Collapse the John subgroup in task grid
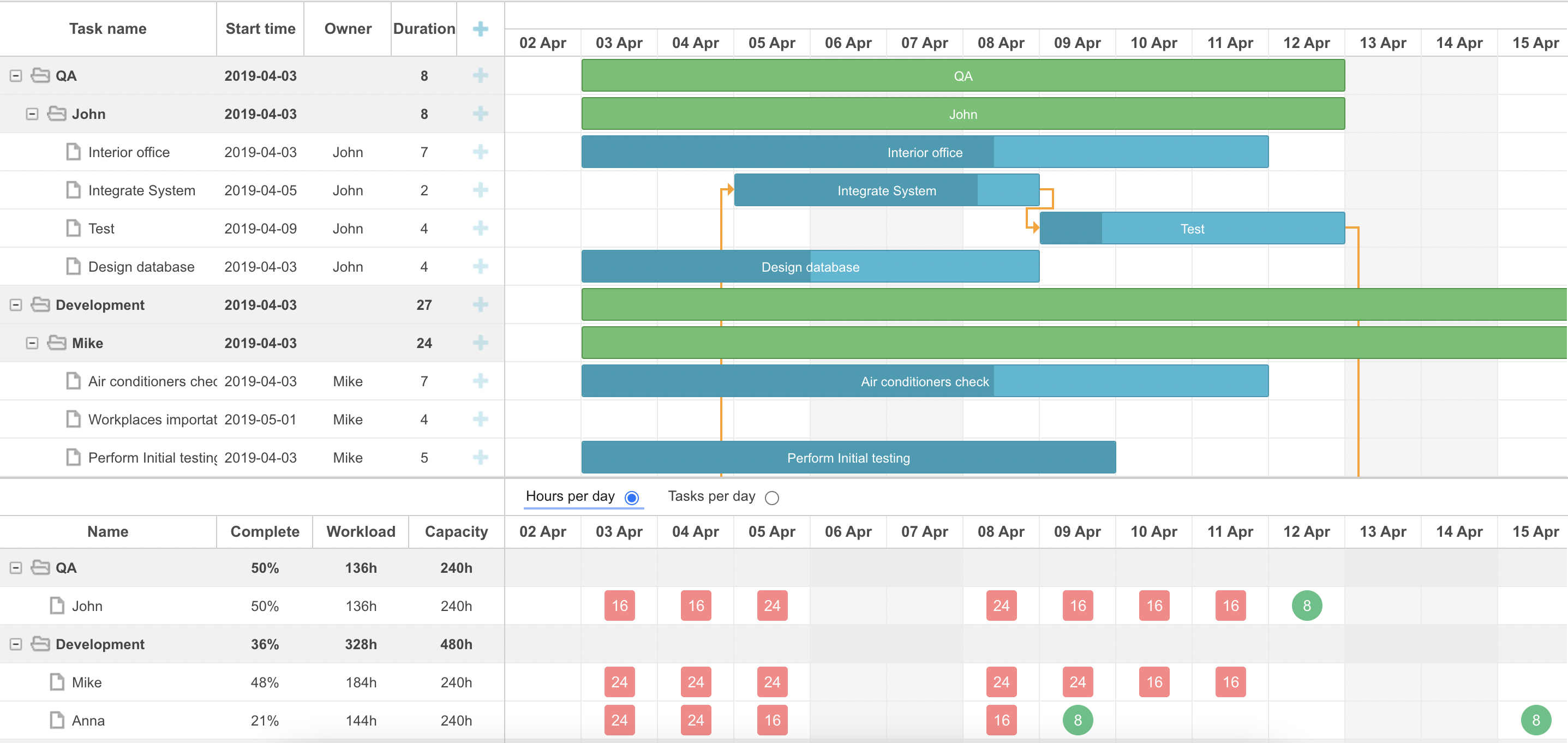 pos(32,114)
